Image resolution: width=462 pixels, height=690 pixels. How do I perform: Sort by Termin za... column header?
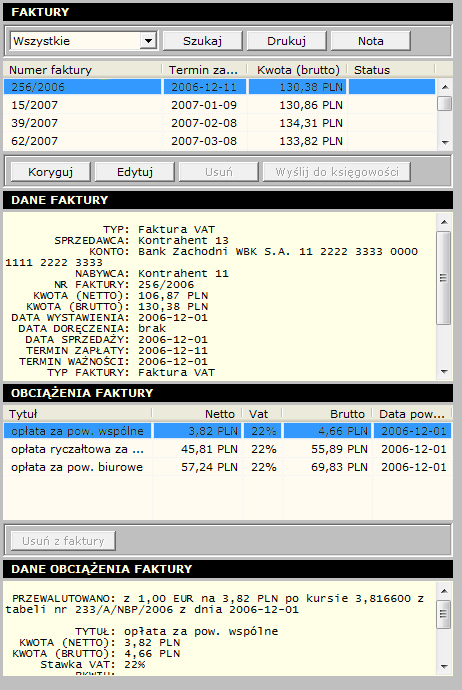(x=204, y=70)
